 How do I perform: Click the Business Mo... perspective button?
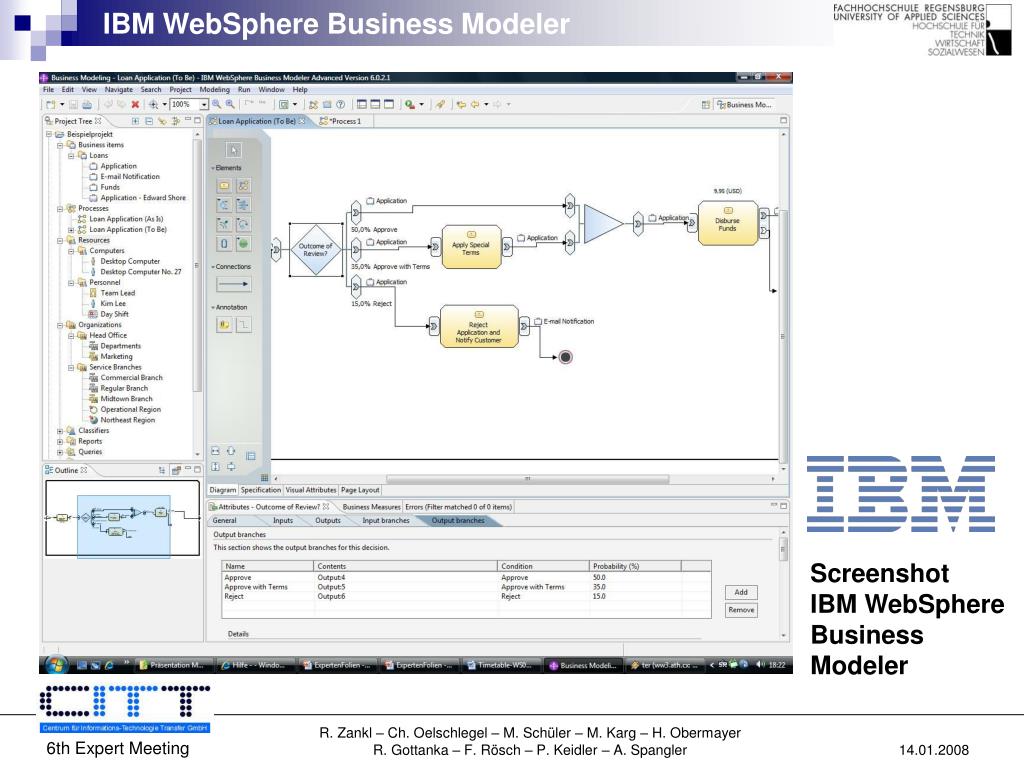tap(744, 104)
